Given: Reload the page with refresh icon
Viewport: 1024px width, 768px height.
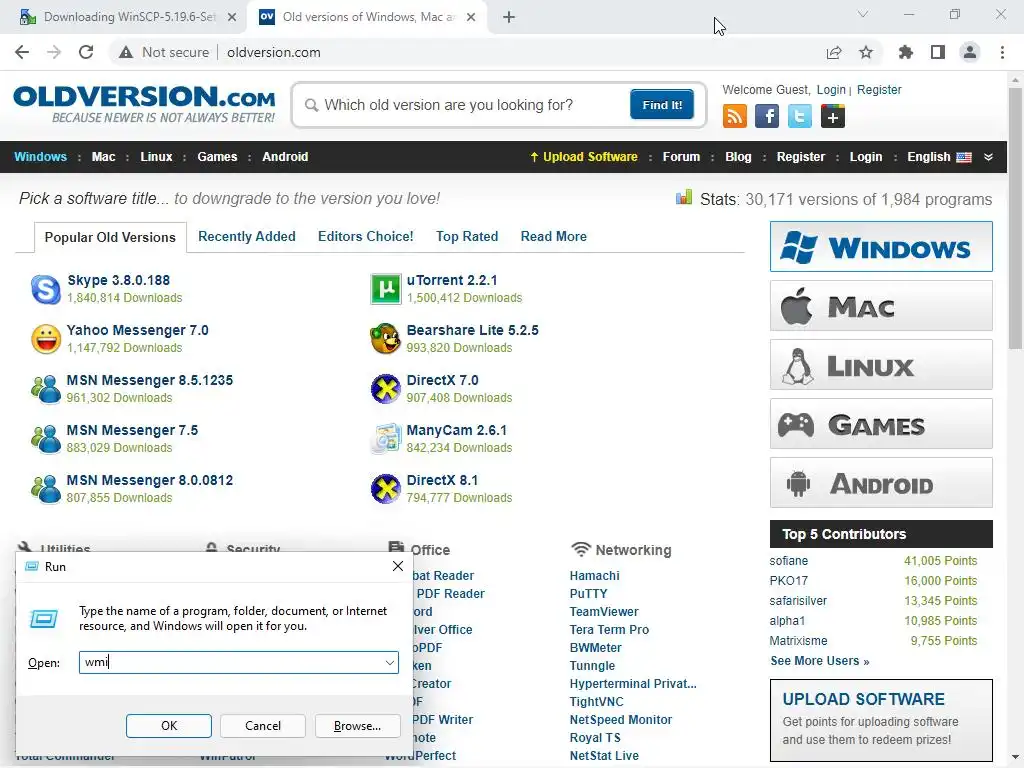Looking at the screenshot, I should 86,52.
